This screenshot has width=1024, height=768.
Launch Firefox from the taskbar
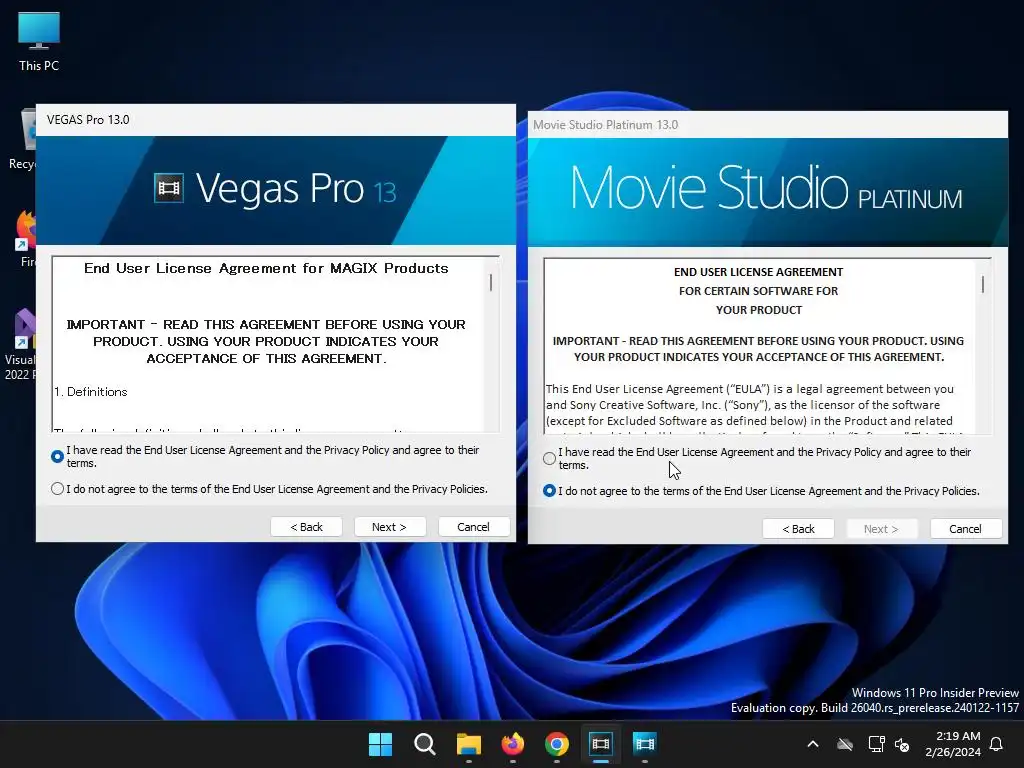point(513,744)
